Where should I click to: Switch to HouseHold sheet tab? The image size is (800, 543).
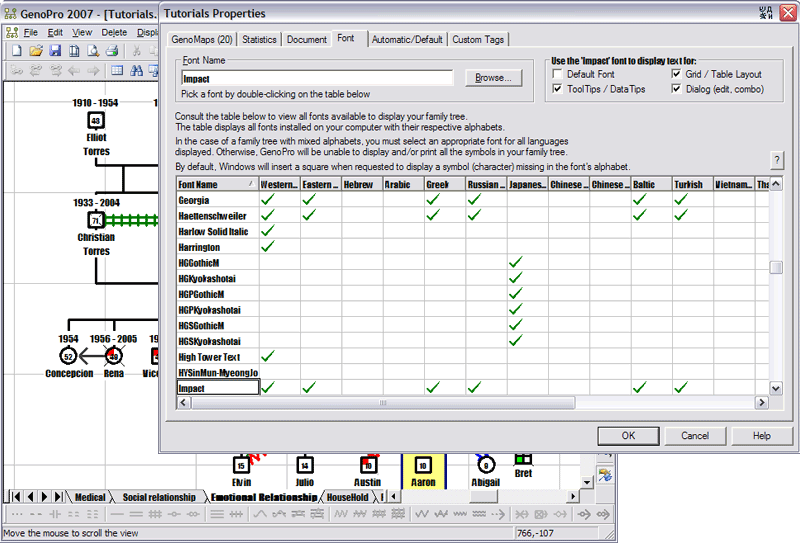[347, 497]
